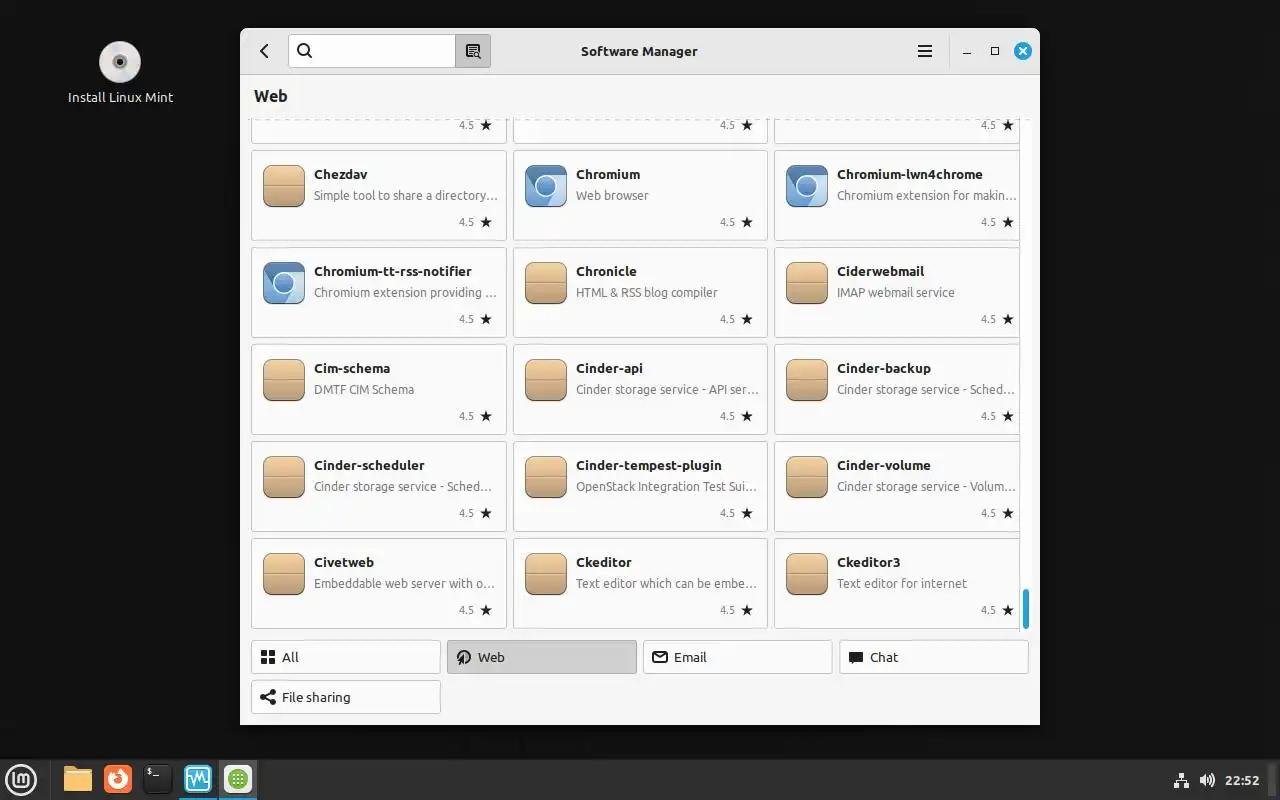
Task: Open the Cinder-scheduler package icon
Action: pyautogui.click(x=284, y=477)
